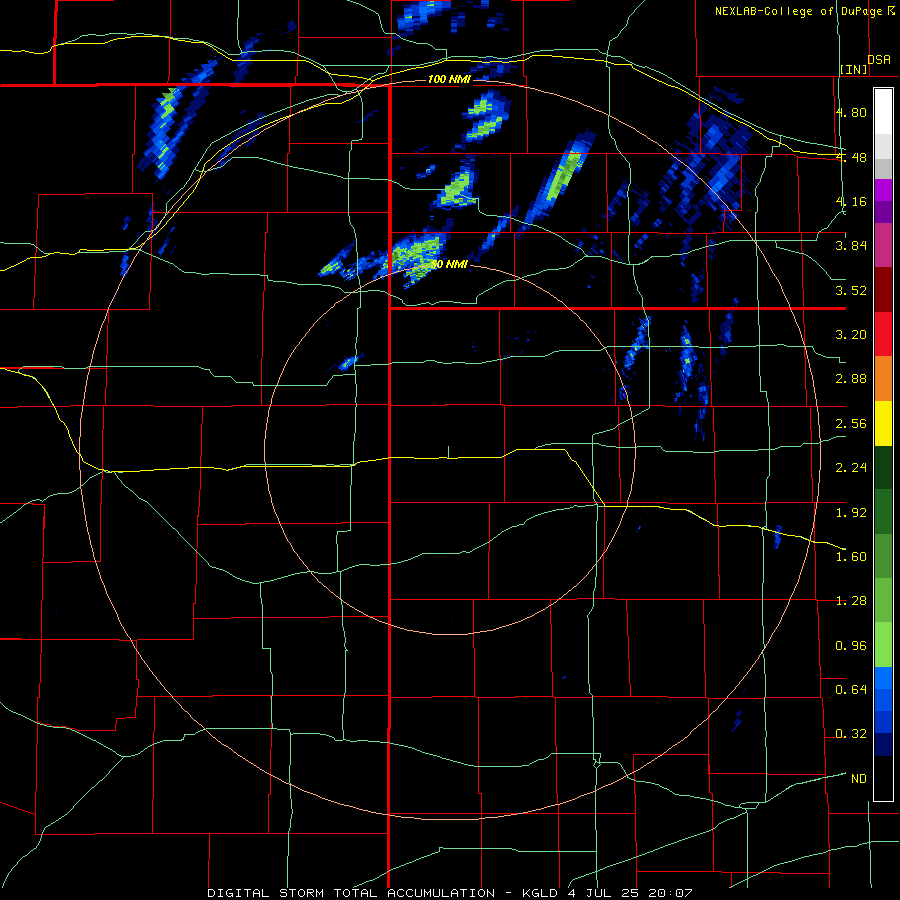Screen dimensions: 900x900
Task: Click the ND legend label
Action: (x=859, y=779)
